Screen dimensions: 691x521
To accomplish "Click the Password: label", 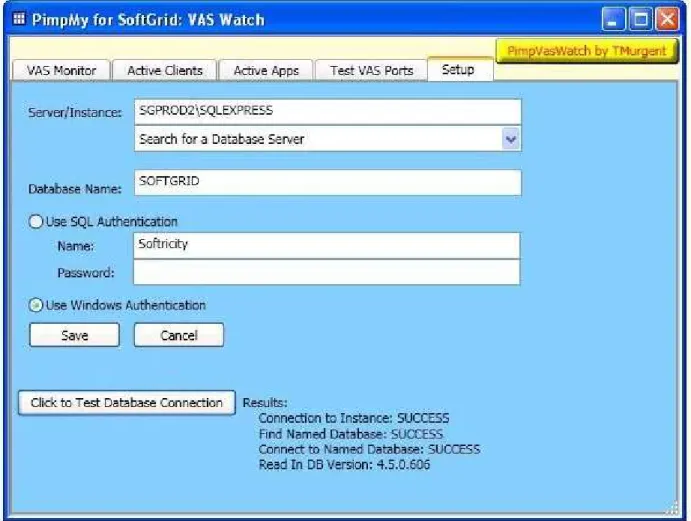I will (86, 273).
